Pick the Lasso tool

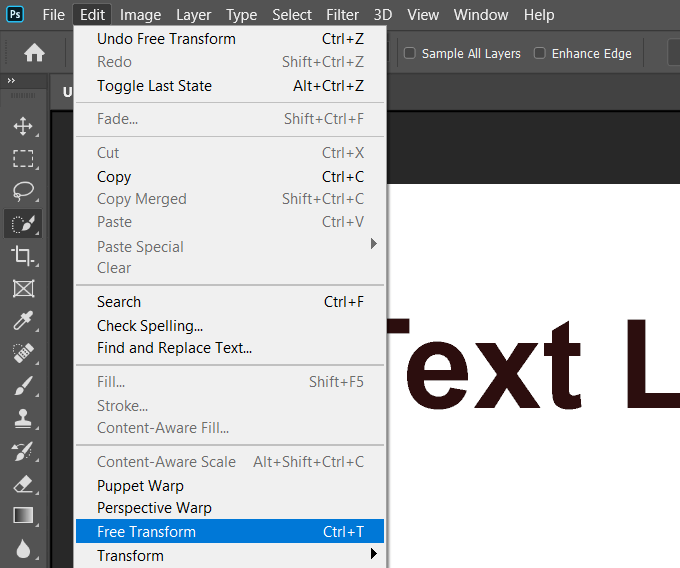(22, 191)
